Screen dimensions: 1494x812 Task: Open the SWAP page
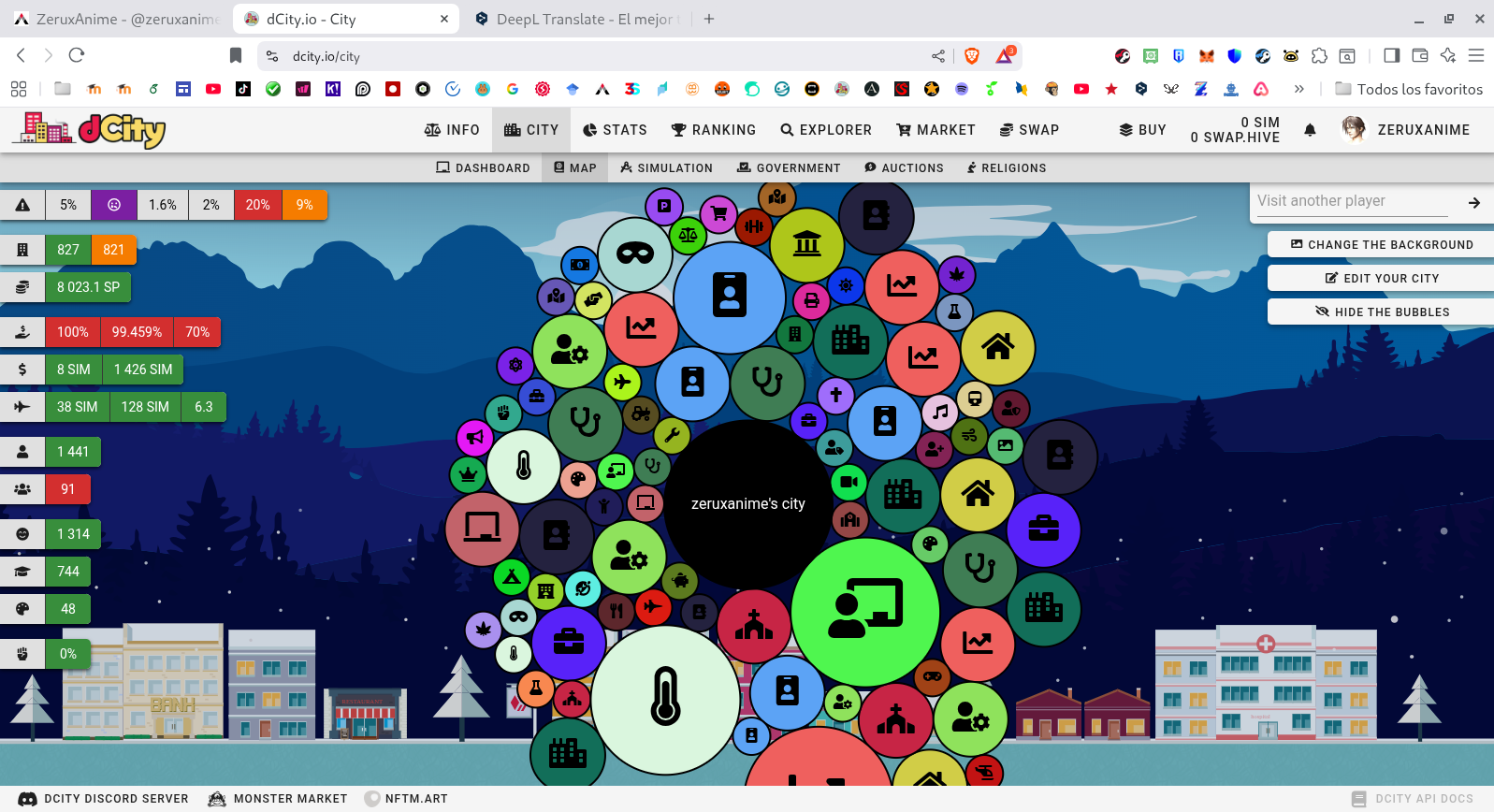coord(1029,130)
